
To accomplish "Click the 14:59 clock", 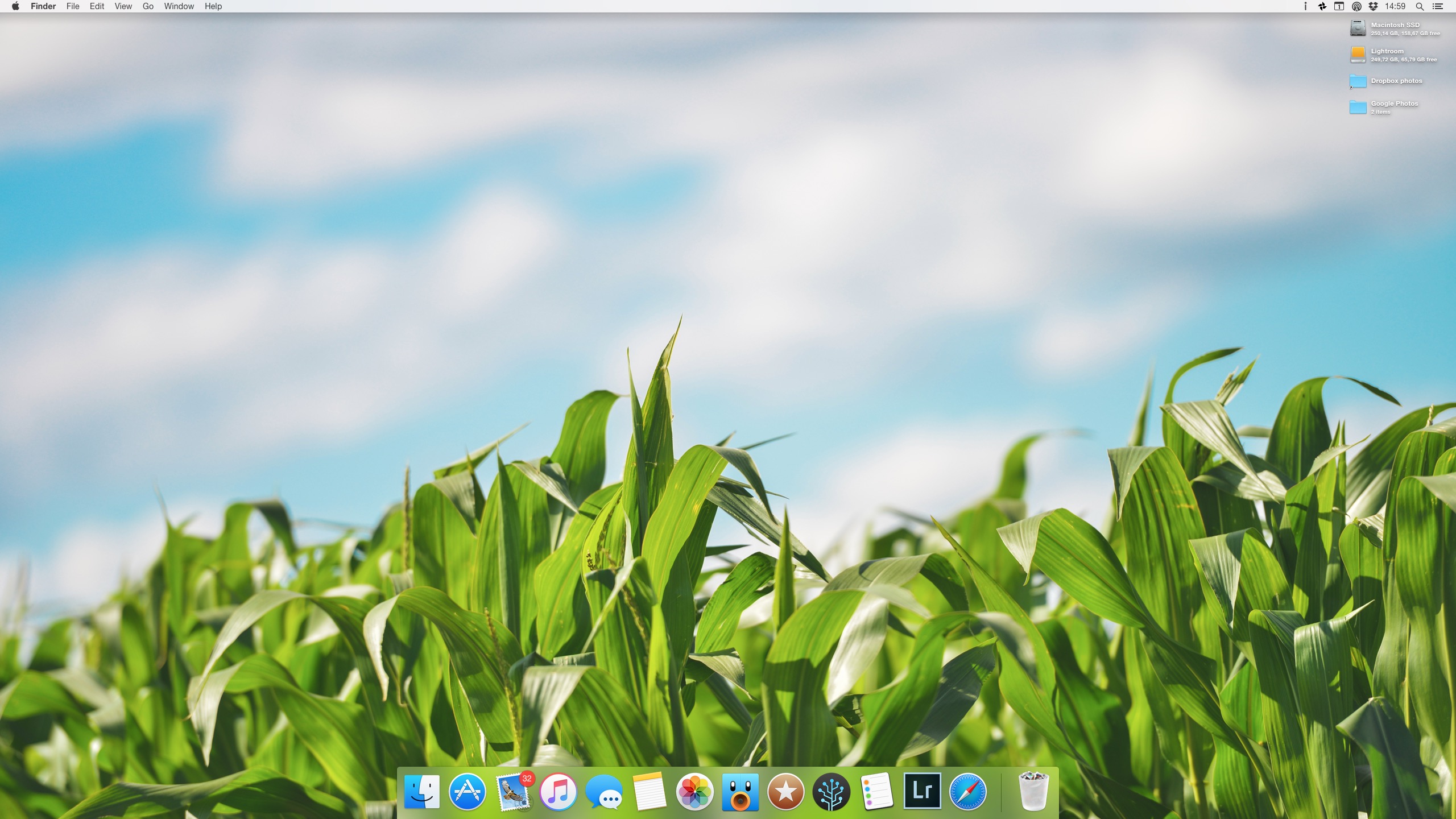I will pos(1395,6).
